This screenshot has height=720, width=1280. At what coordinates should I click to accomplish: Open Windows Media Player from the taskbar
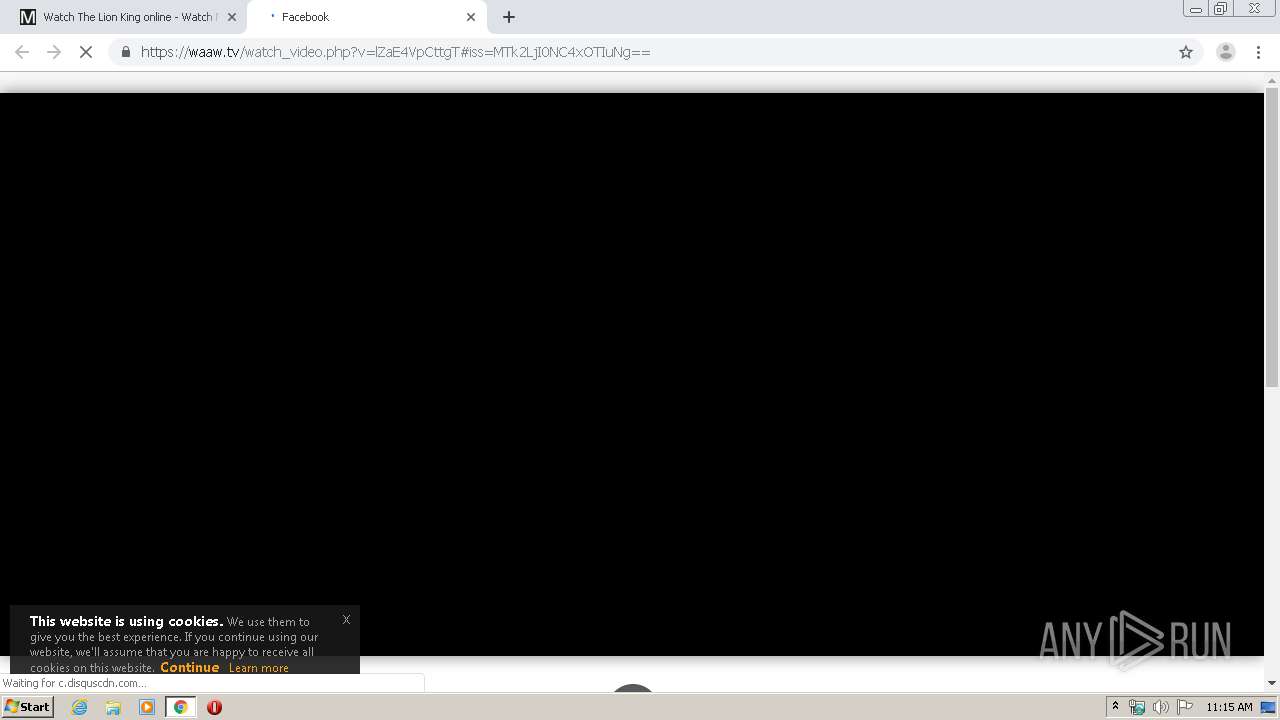(147, 707)
